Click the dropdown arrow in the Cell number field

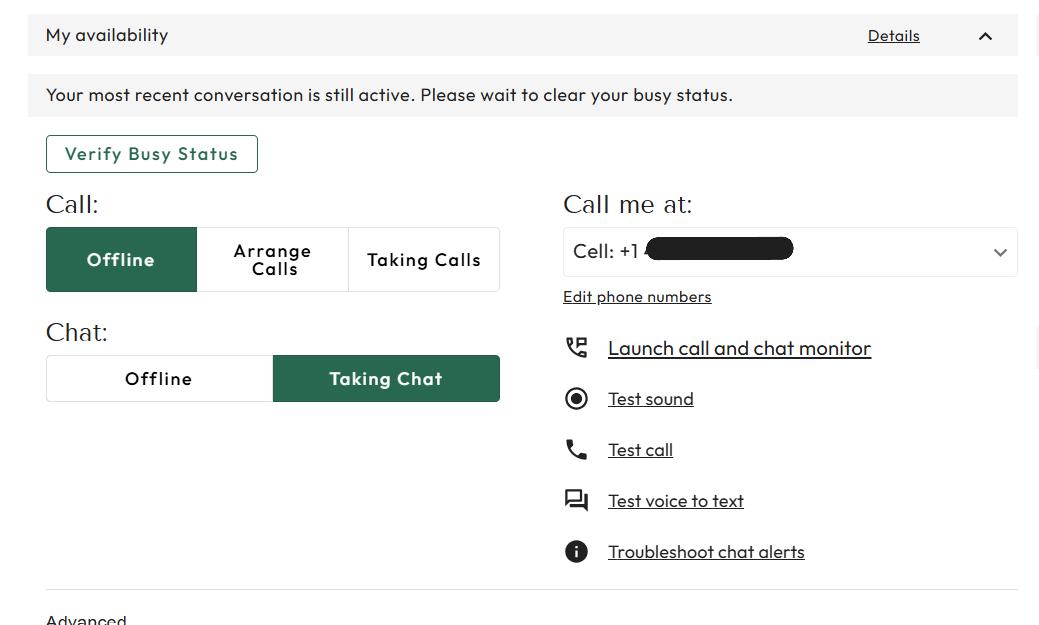[1000, 253]
